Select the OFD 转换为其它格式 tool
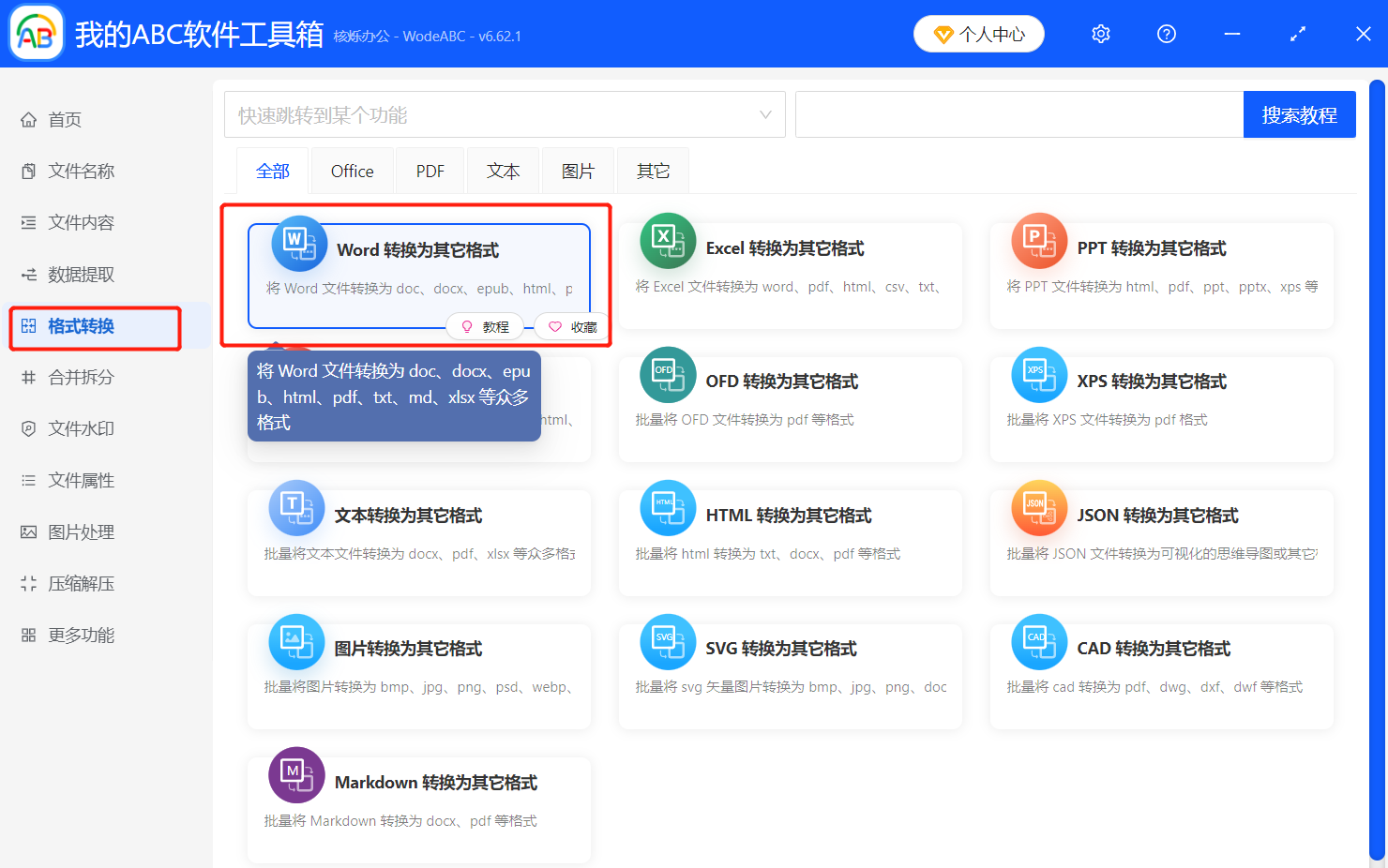 [791, 382]
